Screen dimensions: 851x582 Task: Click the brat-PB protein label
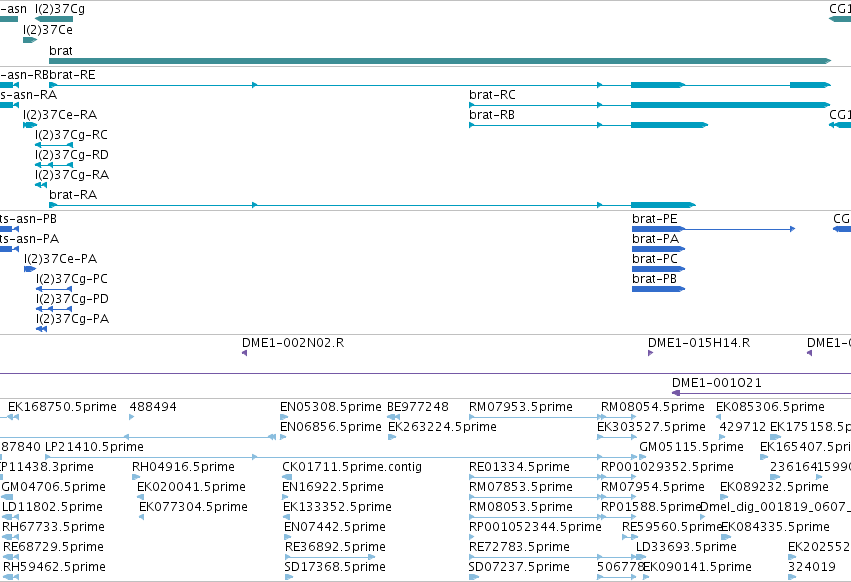(654, 279)
